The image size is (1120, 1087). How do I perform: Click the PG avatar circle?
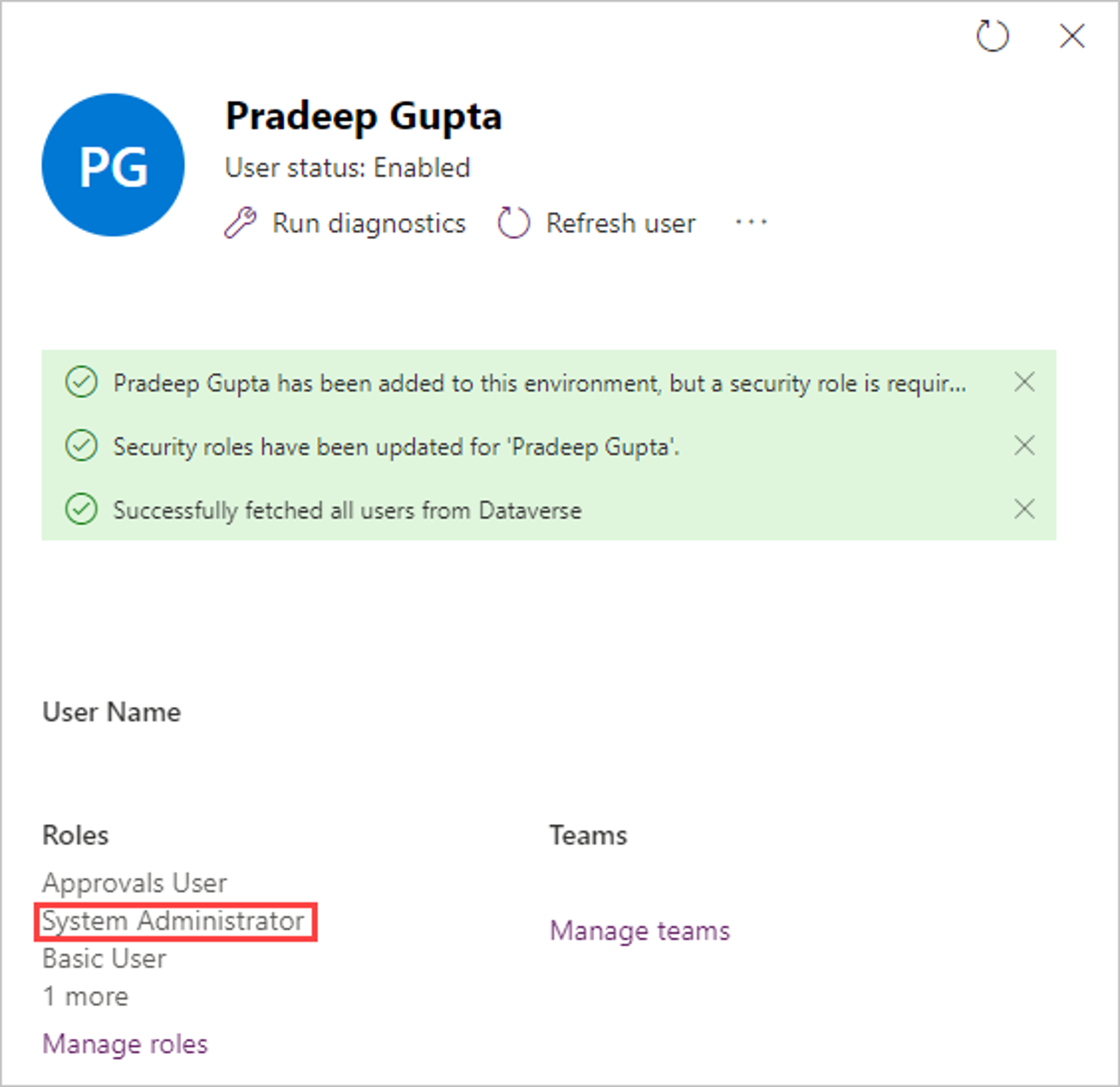click(113, 165)
